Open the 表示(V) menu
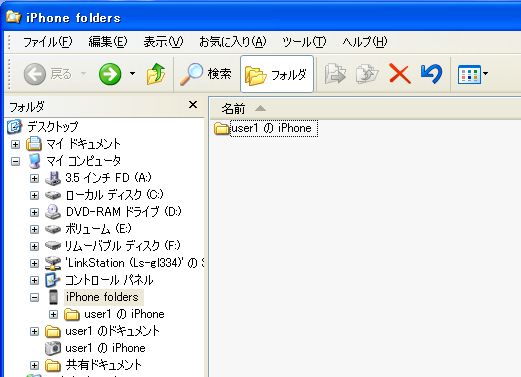The image size is (521, 377). click(163, 42)
